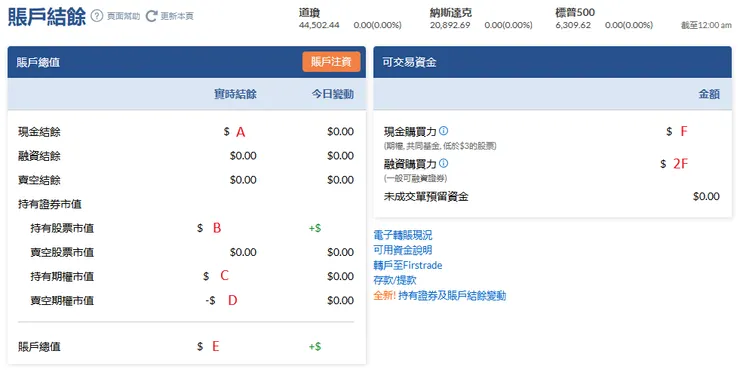Click the 現金購買力 label

[x=410, y=132]
